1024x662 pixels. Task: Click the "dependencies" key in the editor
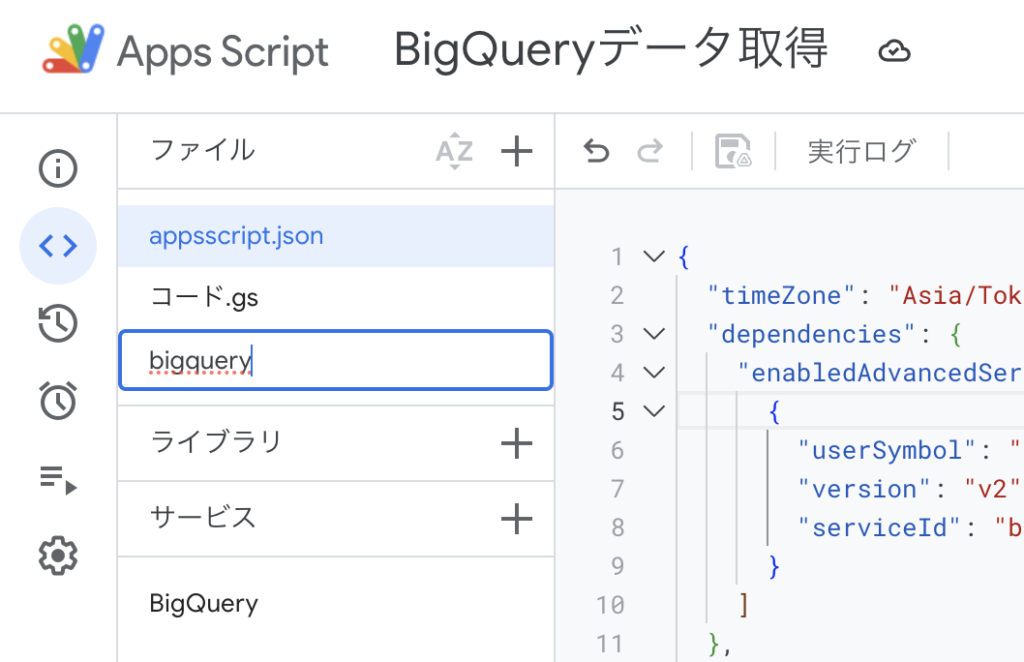pyautogui.click(x=812, y=334)
